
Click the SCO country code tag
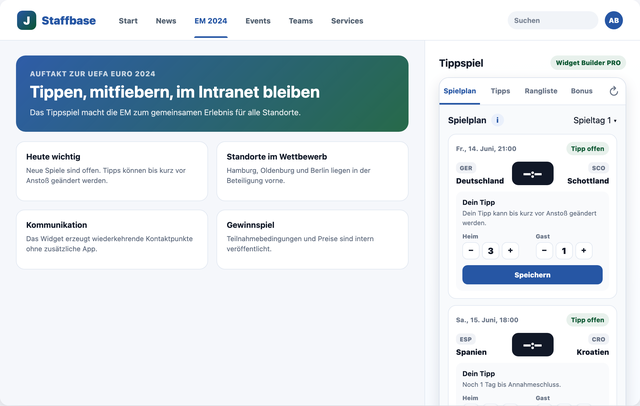[598, 168]
